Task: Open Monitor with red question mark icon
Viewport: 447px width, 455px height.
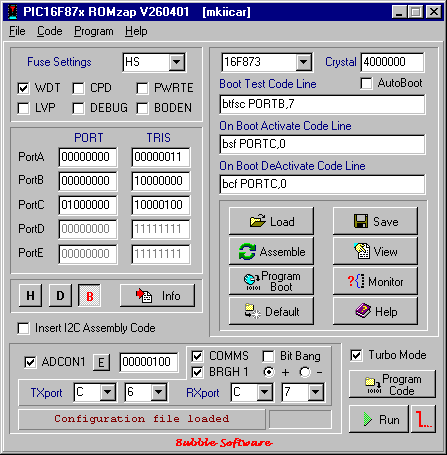Action: tap(375, 281)
